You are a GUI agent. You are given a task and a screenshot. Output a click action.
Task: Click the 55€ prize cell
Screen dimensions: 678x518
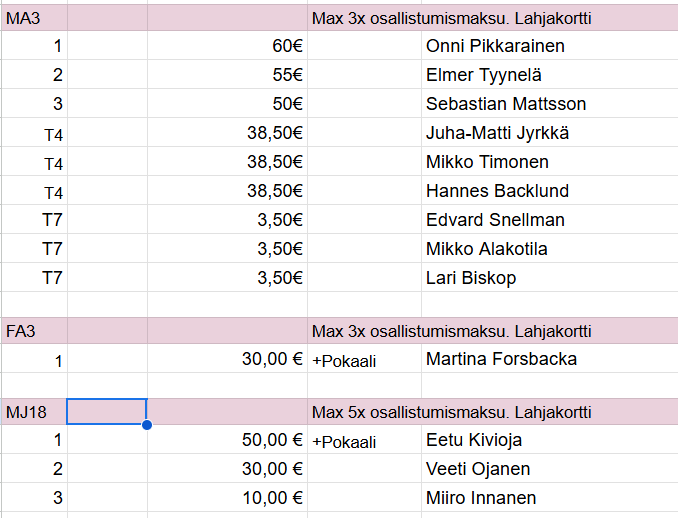pyautogui.click(x=227, y=75)
